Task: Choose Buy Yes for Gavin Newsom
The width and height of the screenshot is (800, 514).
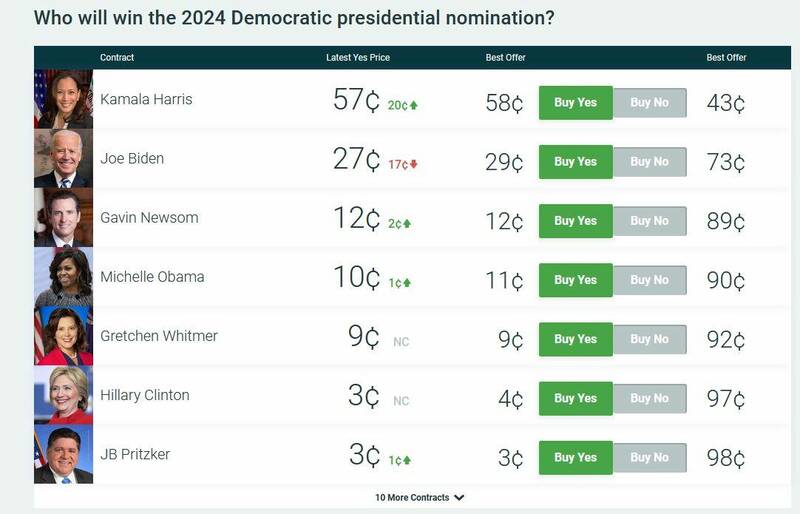Action: click(x=575, y=221)
